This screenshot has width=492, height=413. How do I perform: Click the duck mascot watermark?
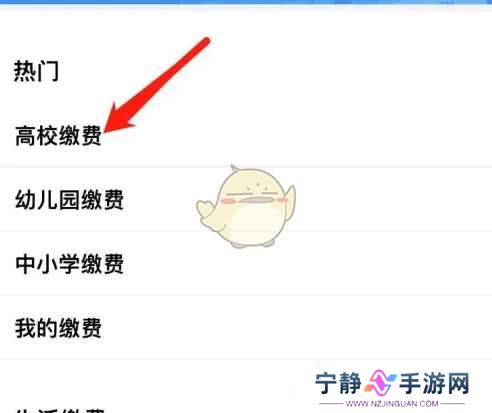(246, 207)
